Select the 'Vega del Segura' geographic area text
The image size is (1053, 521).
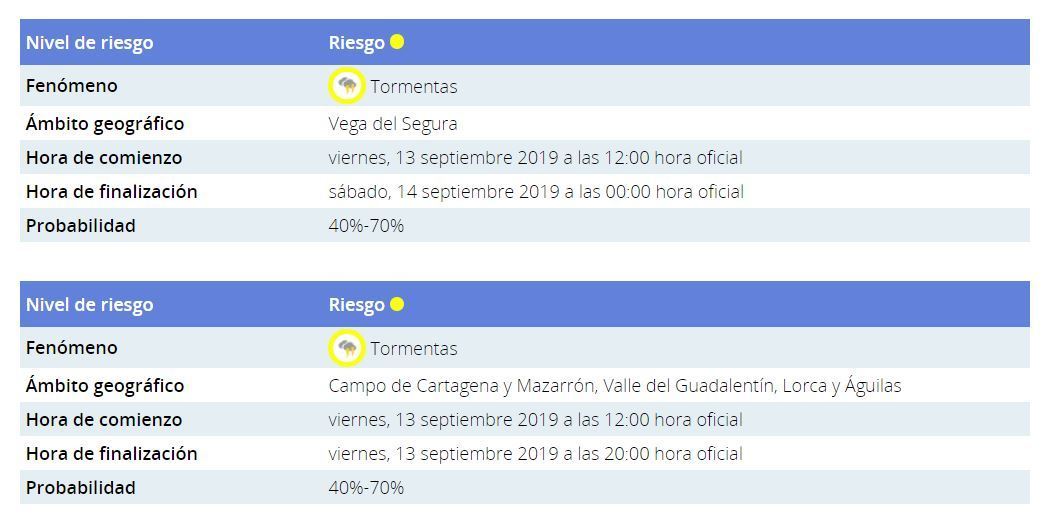tap(393, 124)
